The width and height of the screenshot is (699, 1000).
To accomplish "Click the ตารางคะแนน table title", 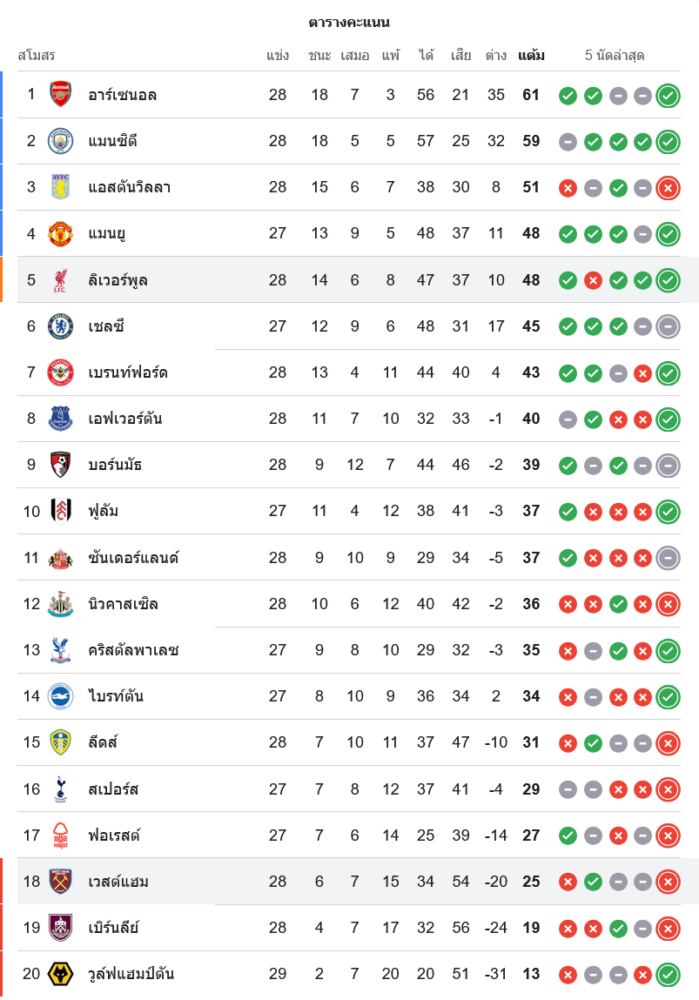I will pos(349,22).
